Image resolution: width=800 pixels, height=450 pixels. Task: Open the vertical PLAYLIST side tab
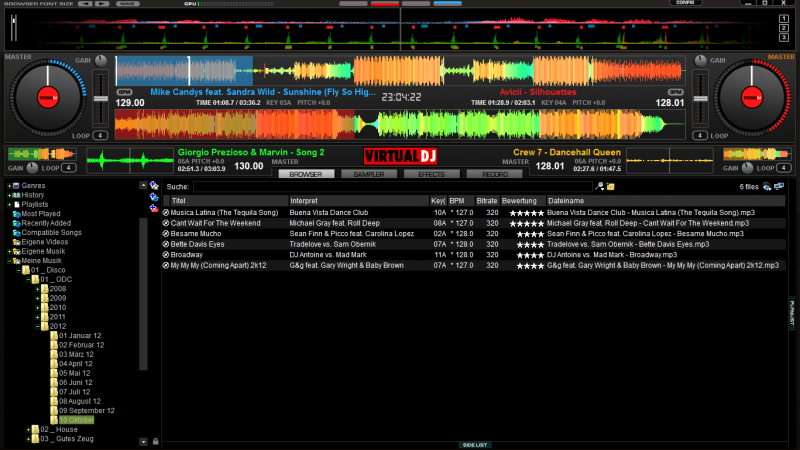pyautogui.click(x=792, y=313)
